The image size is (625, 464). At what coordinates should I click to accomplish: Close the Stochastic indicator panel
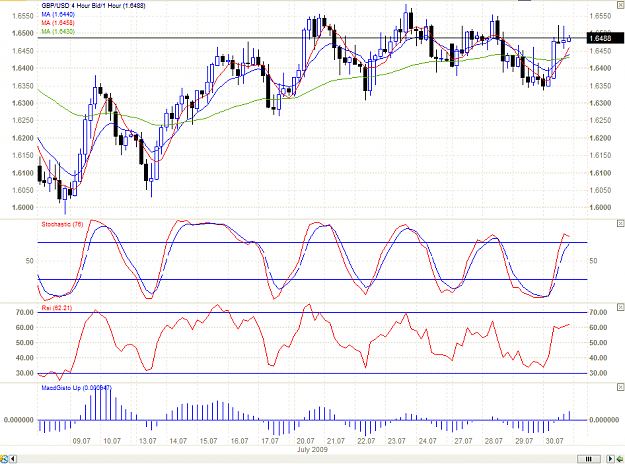pos(620,224)
